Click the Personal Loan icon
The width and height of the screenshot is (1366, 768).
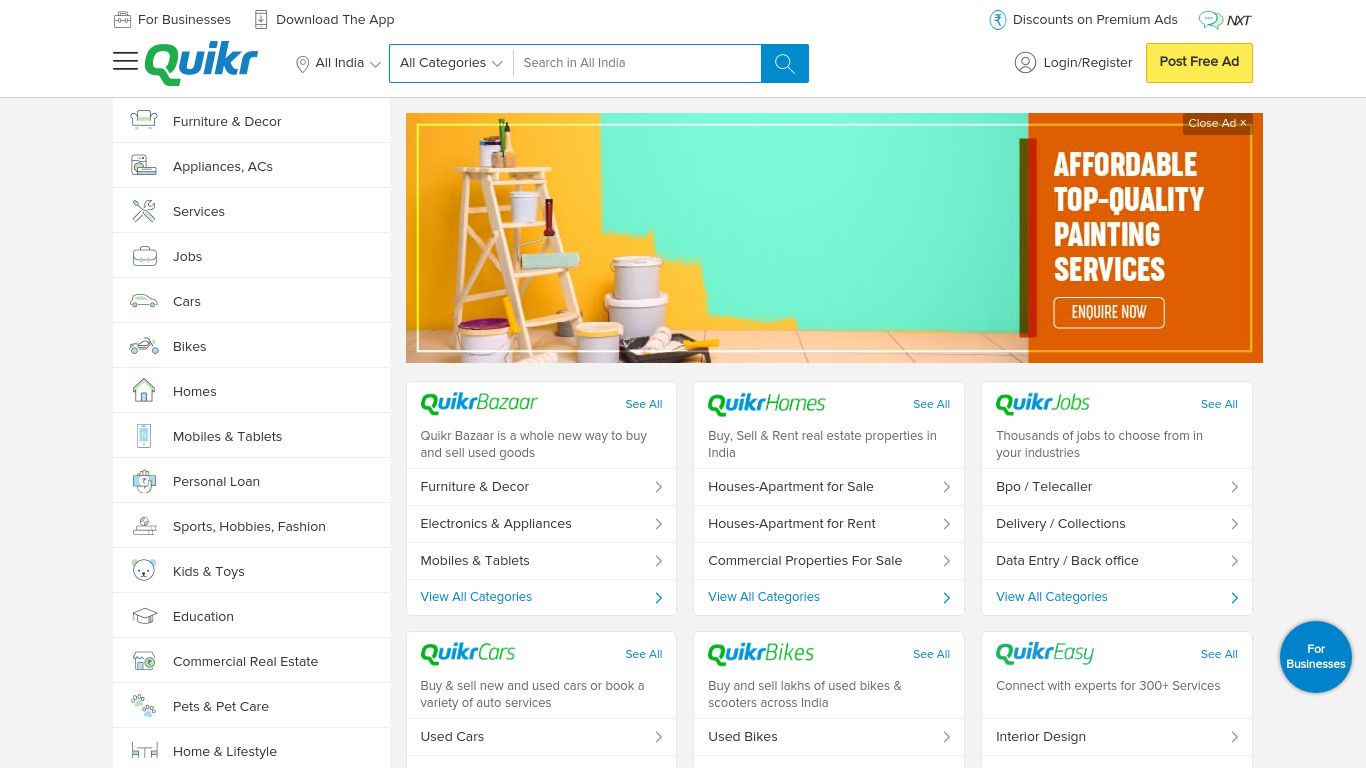coord(144,481)
